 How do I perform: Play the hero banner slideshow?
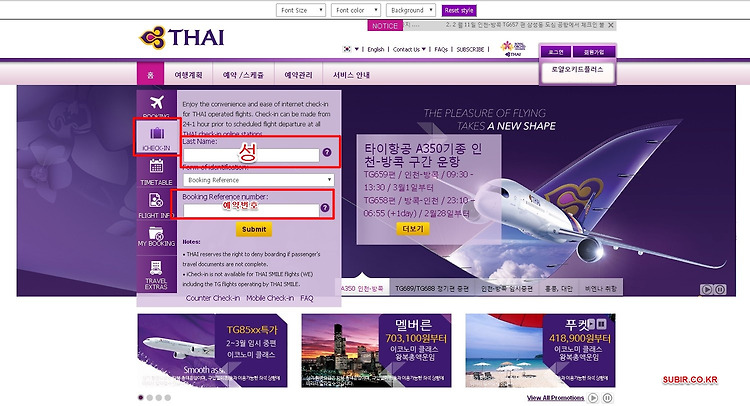pos(706,289)
